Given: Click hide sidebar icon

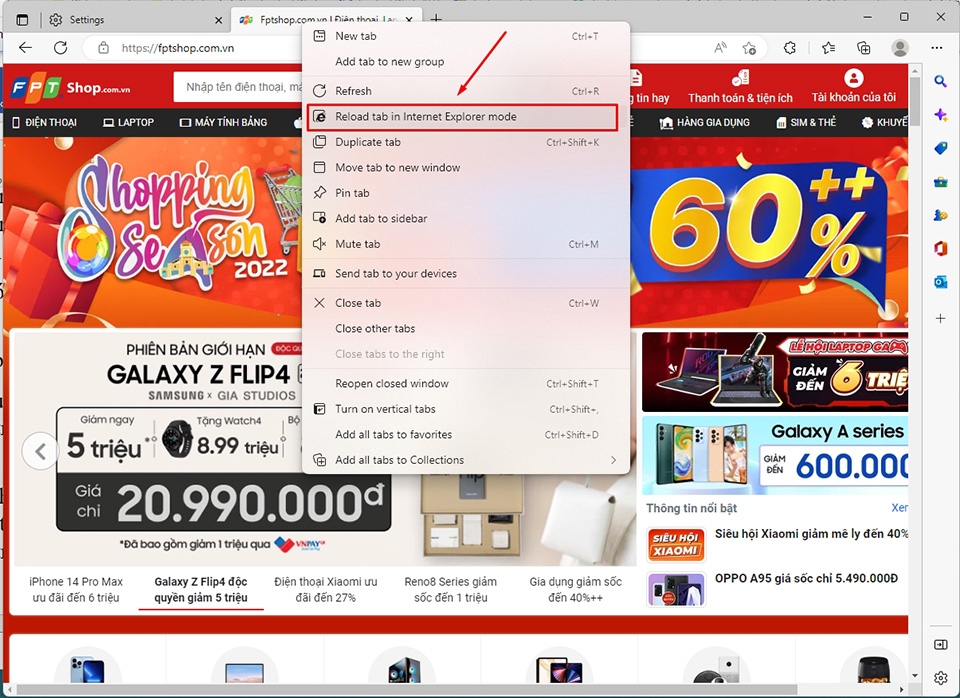Looking at the screenshot, I should click(x=940, y=645).
